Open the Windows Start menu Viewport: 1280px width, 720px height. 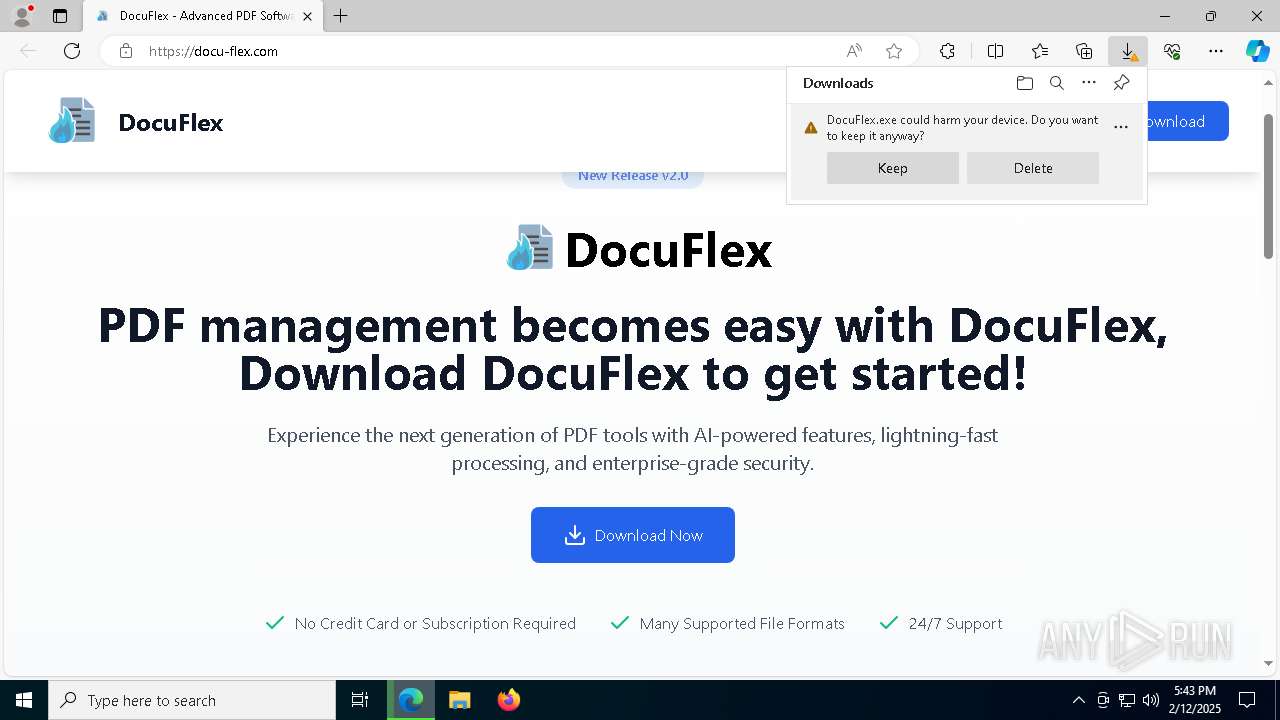[x=24, y=700]
